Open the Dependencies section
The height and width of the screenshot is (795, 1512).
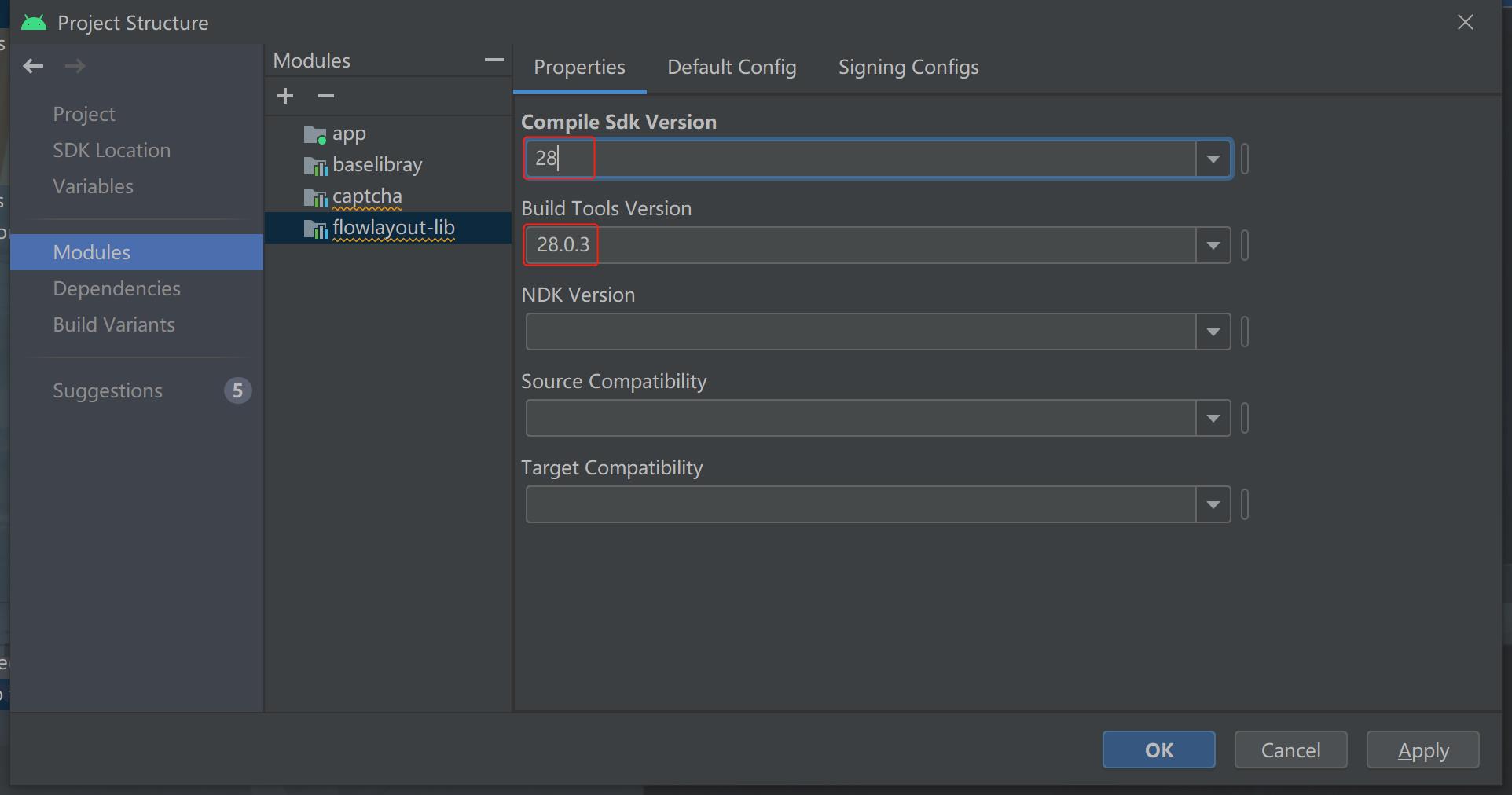tap(116, 289)
